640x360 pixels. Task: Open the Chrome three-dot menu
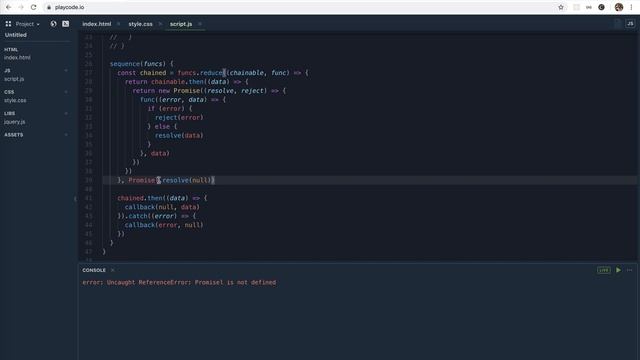coord(631,7)
